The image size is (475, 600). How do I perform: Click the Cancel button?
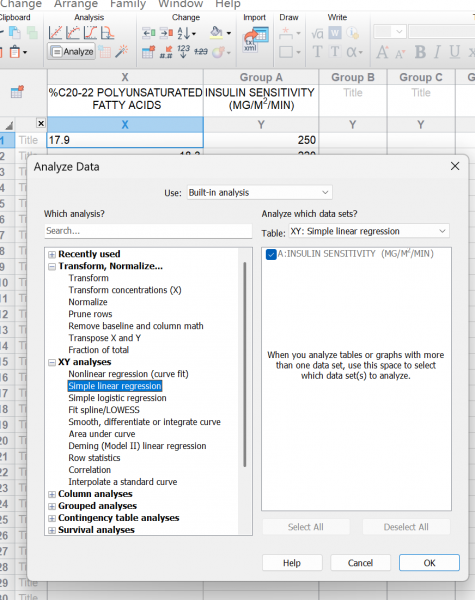pos(360,563)
